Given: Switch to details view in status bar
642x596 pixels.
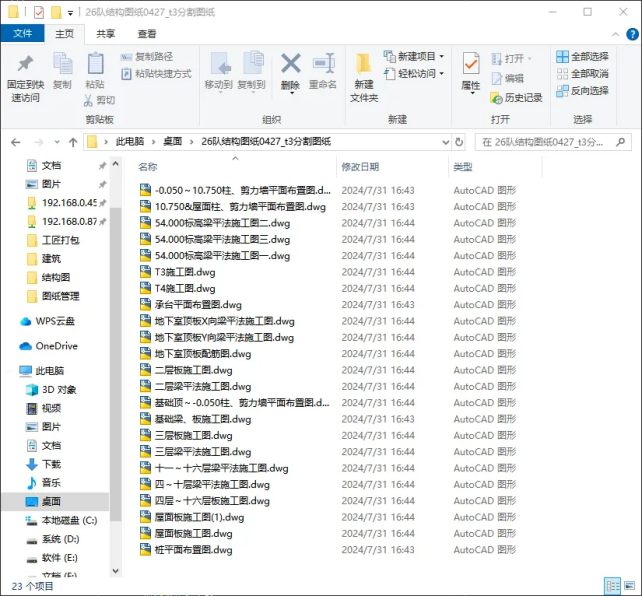Looking at the screenshot, I should coord(611,585).
